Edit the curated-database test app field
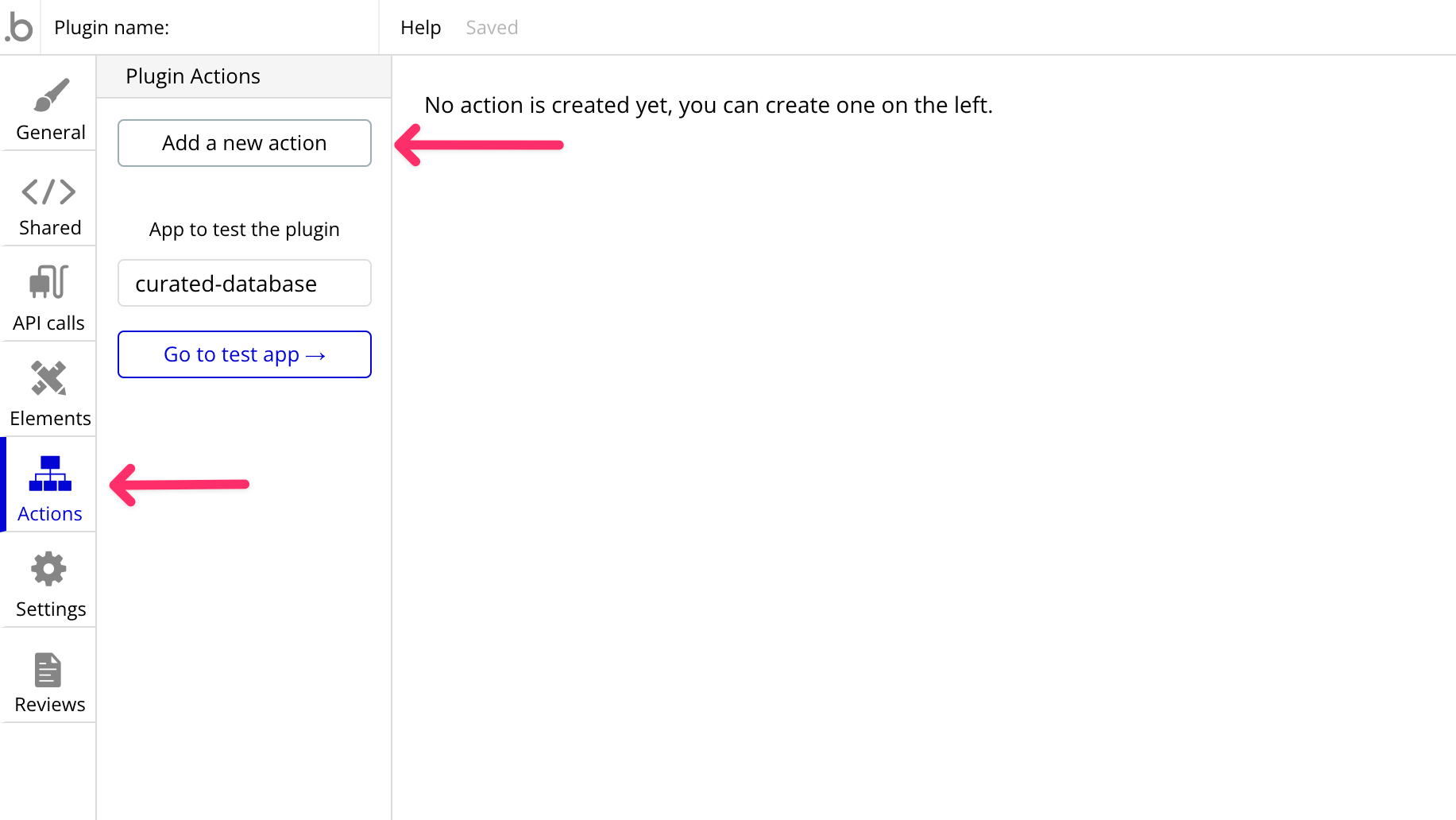1456x820 pixels. 244,284
